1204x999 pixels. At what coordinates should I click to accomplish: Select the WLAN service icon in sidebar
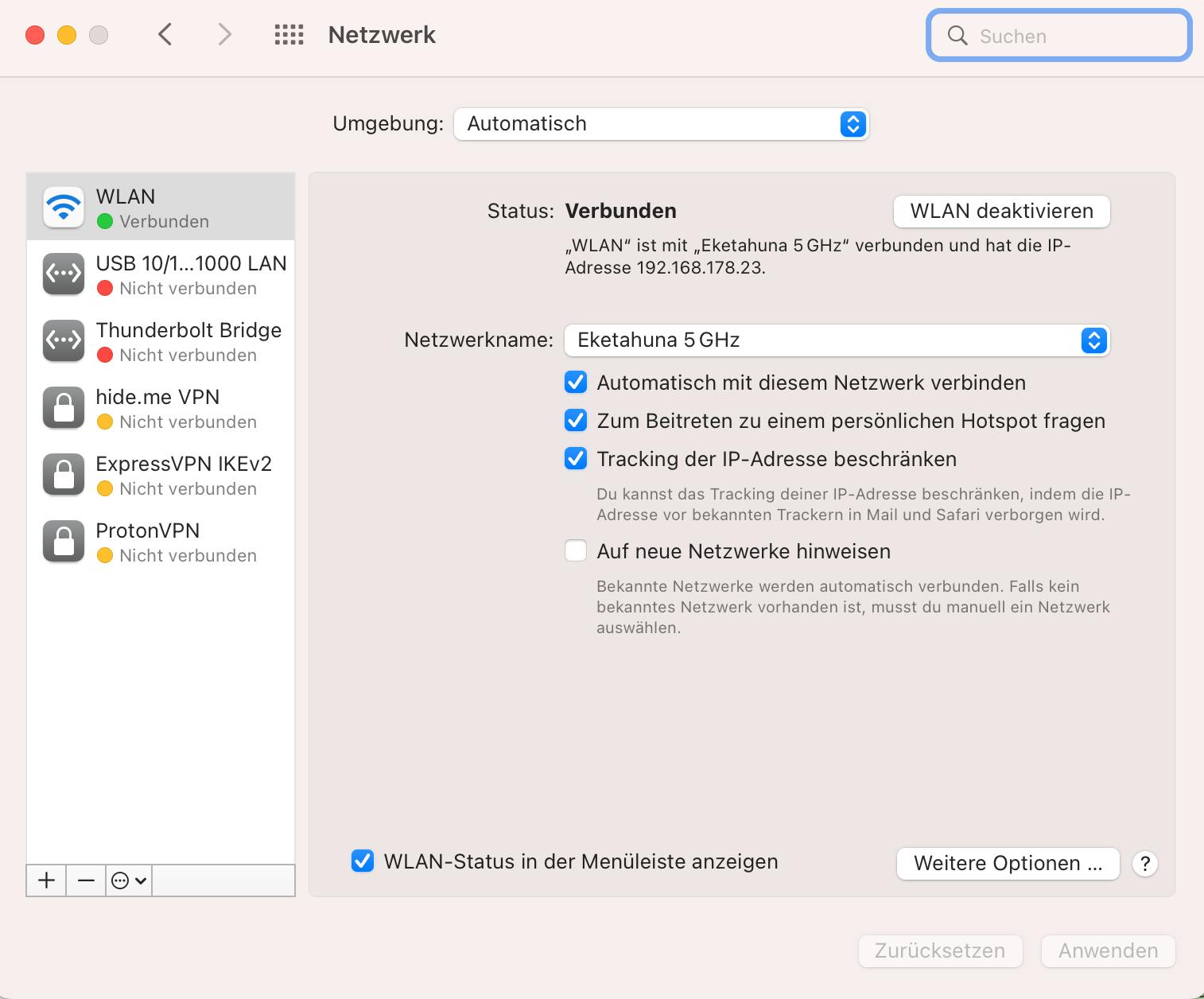pyautogui.click(x=63, y=207)
